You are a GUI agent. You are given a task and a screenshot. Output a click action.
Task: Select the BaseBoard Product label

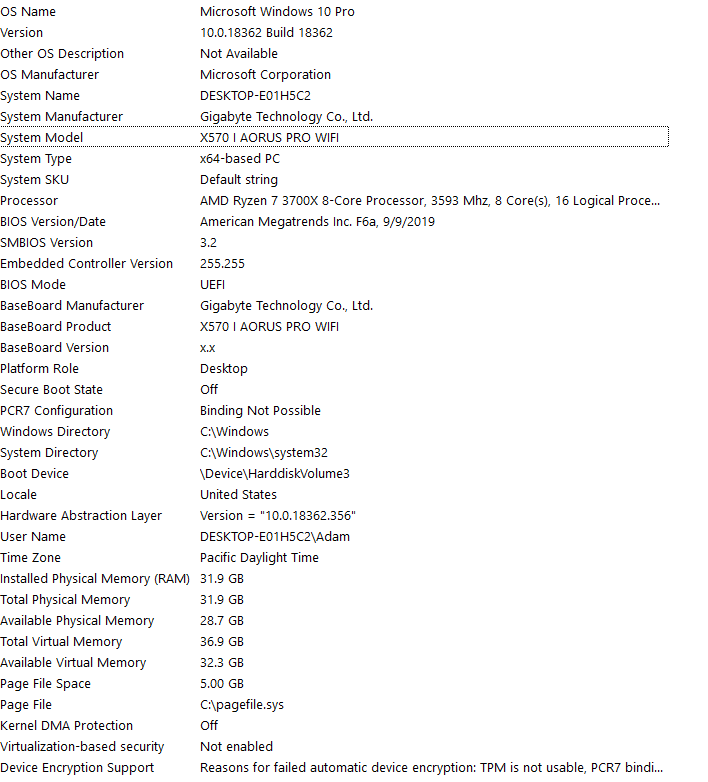[55, 326]
